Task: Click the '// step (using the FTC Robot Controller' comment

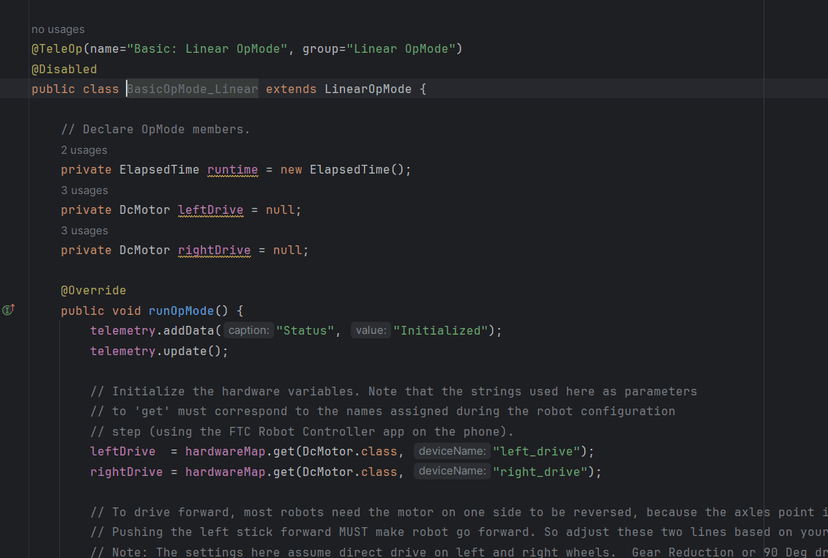Action: [302, 432]
